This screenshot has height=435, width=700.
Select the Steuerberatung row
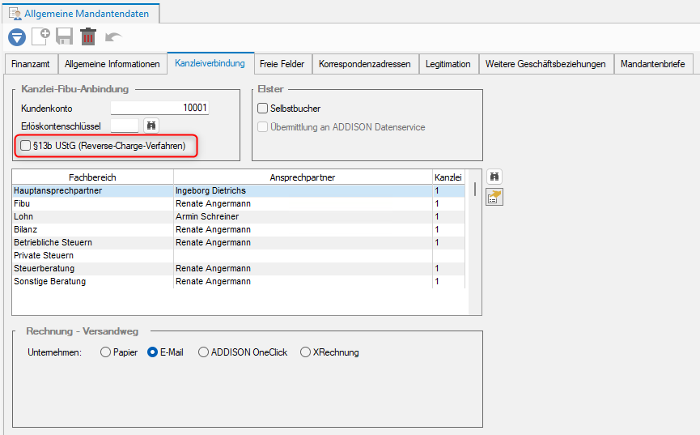tap(238, 268)
